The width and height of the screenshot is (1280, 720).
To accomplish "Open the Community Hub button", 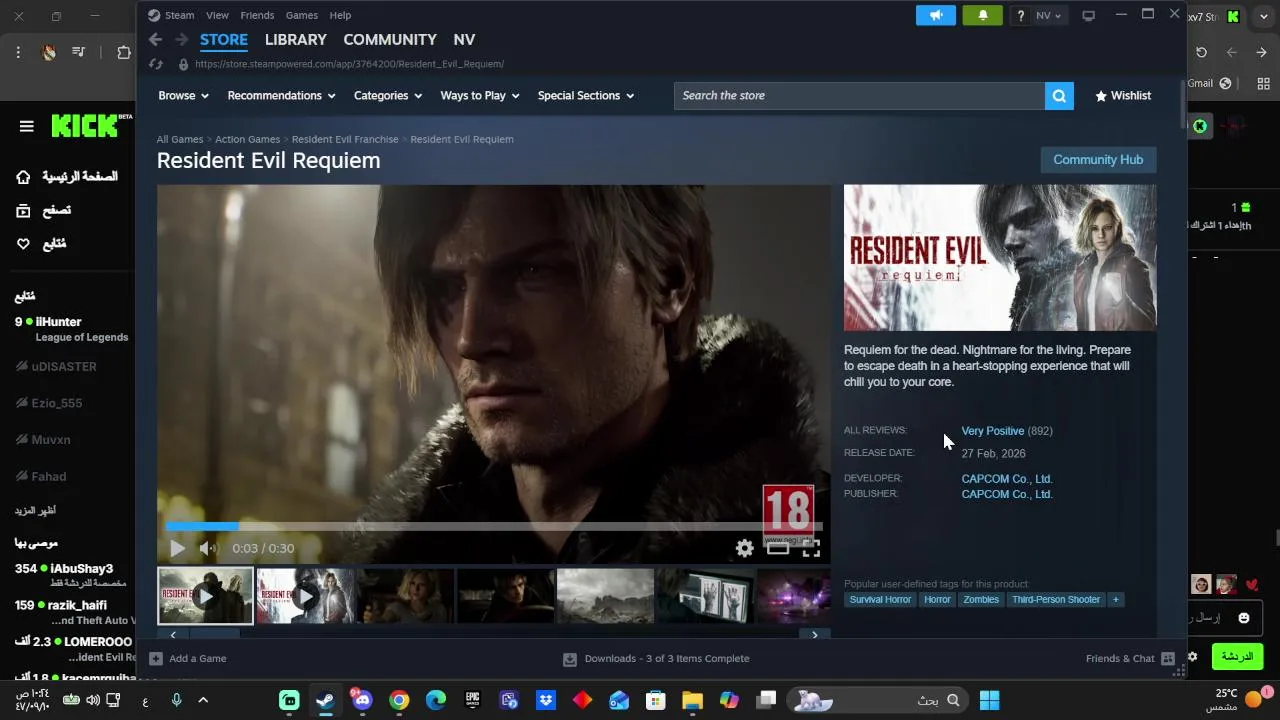I will click(1098, 160).
